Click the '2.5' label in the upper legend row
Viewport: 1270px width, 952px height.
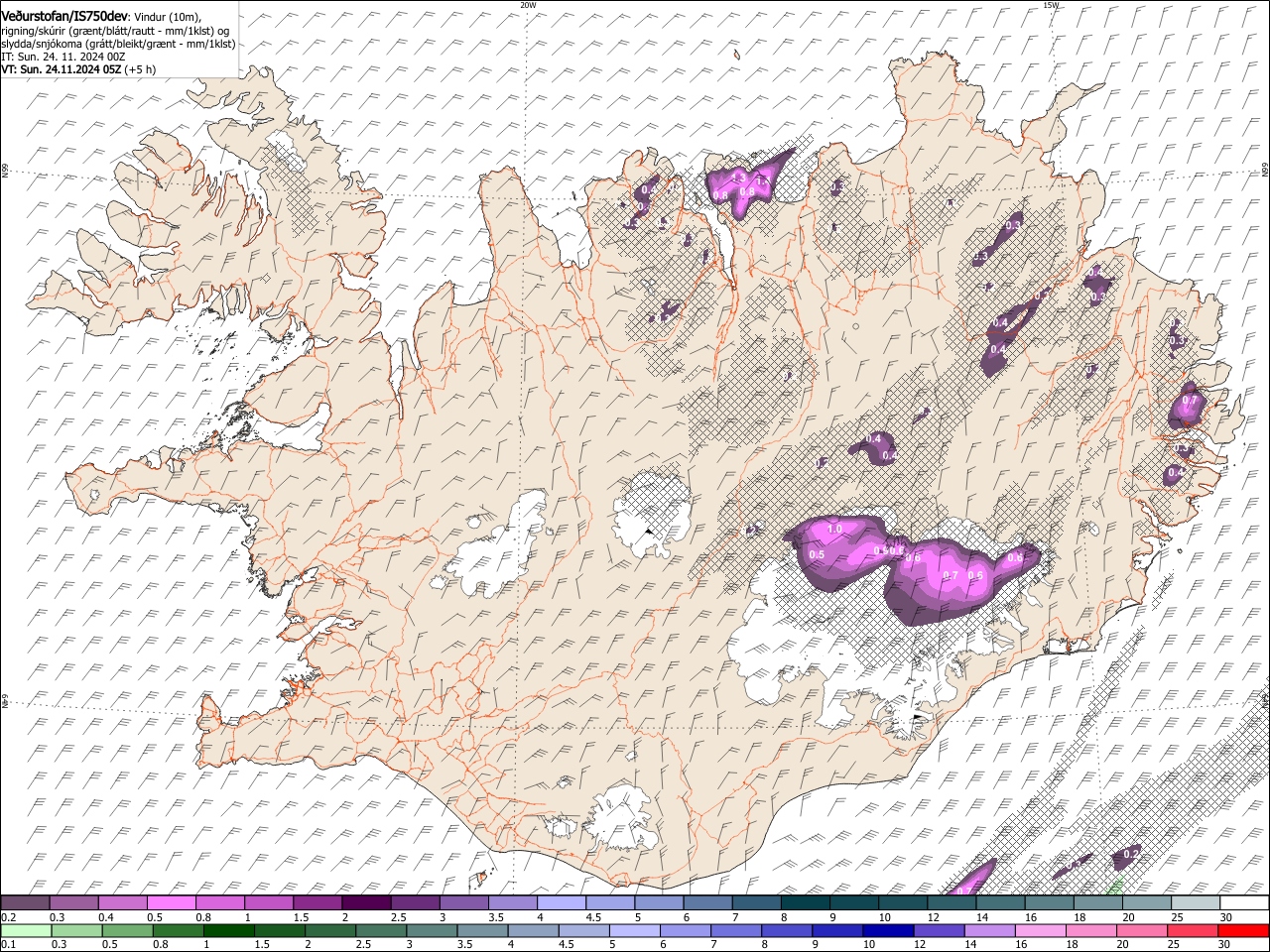click(x=398, y=917)
